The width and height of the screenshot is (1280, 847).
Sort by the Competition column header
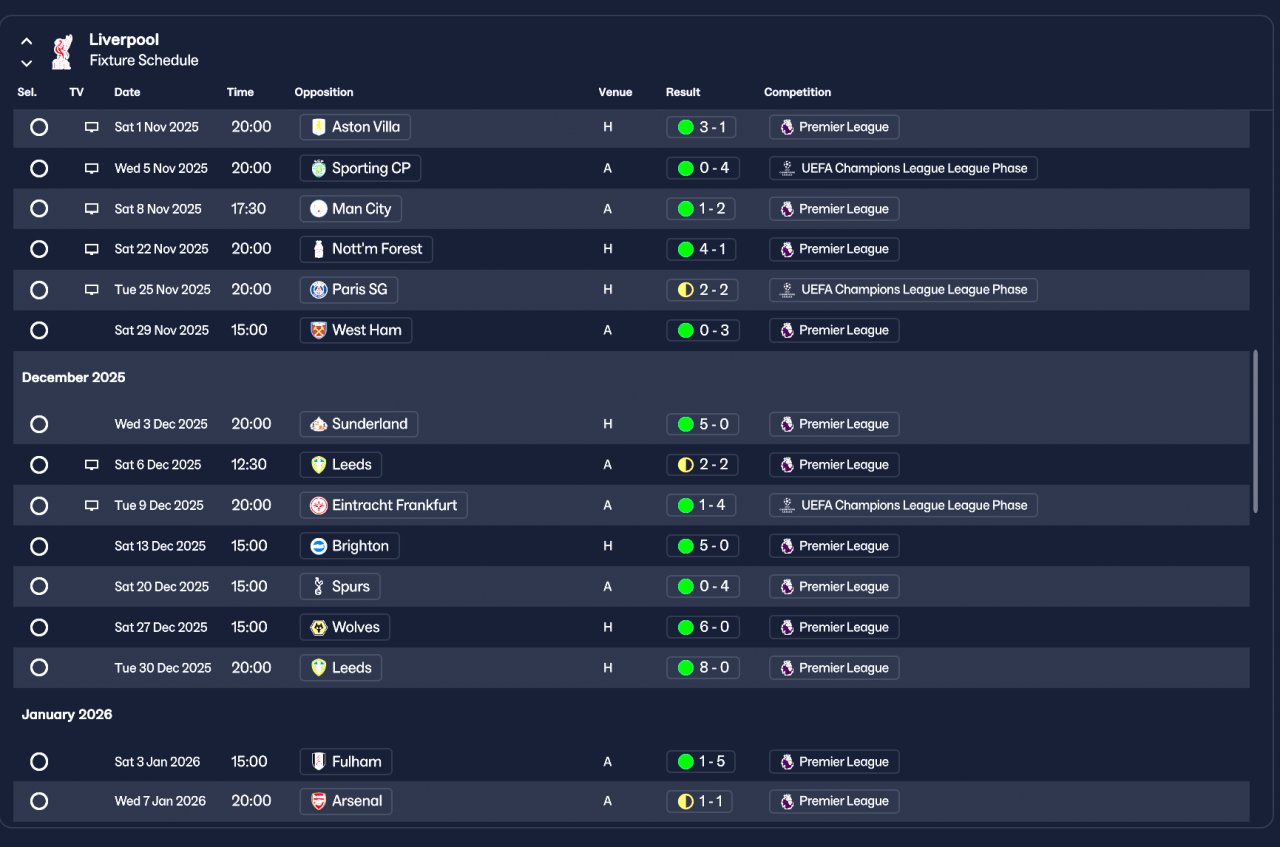(797, 92)
